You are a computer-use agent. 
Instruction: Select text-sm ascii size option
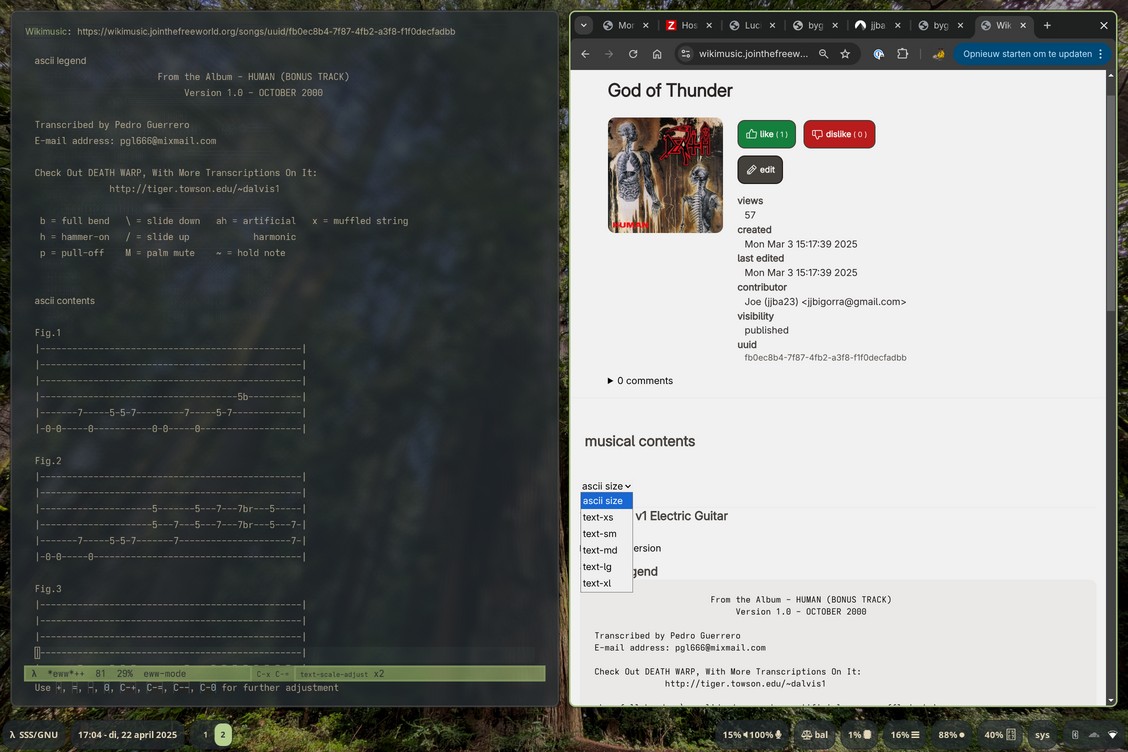pyautogui.click(x=599, y=534)
